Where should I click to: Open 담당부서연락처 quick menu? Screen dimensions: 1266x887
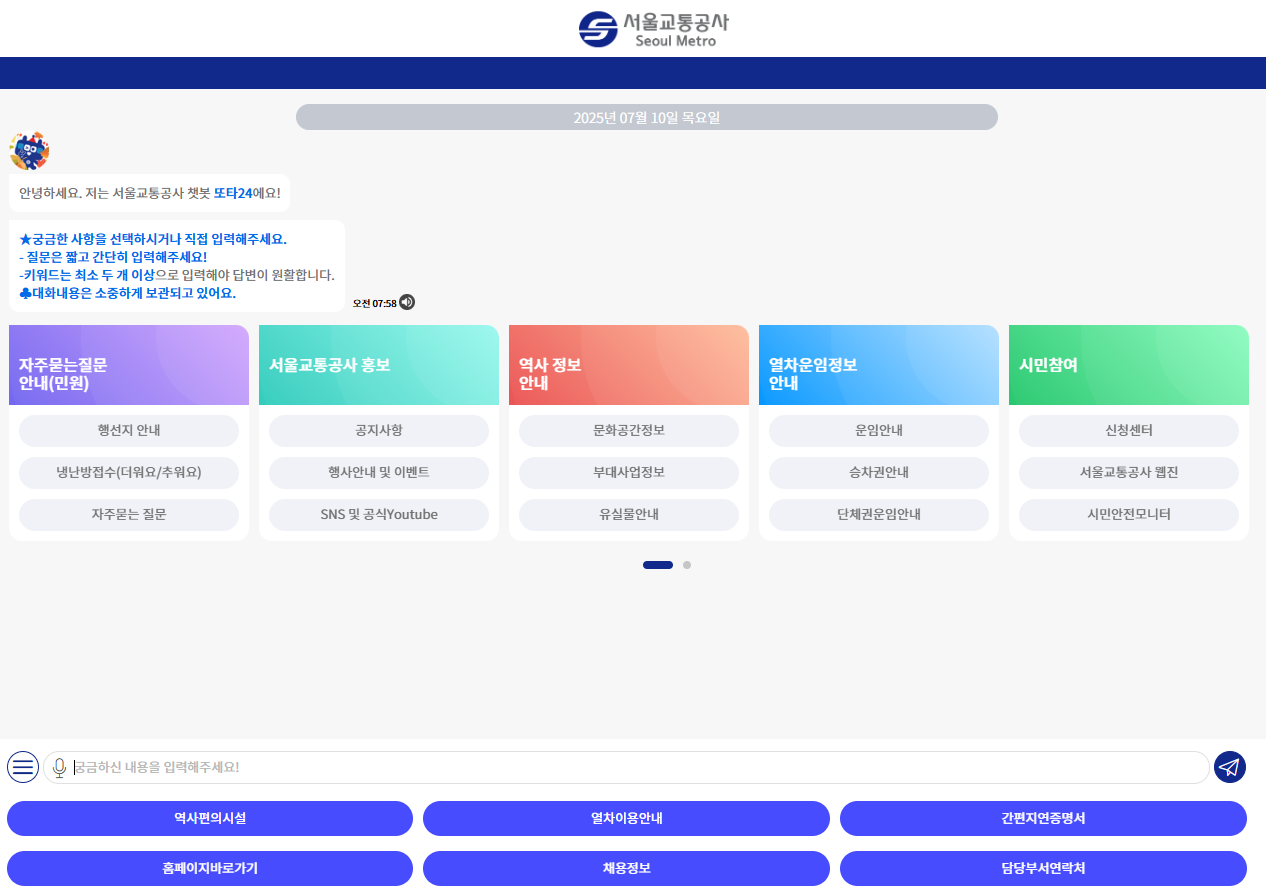1043,868
